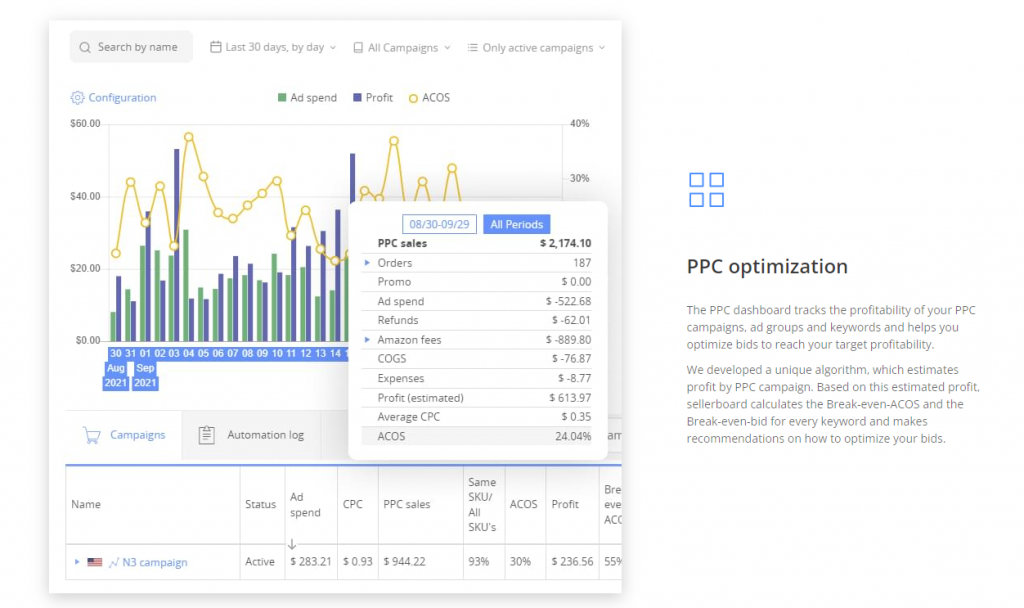This screenshot has height=608, width=1024.
Task: Click the campaigns icon in the All Campaigns filter
Action: coord(356,46)
